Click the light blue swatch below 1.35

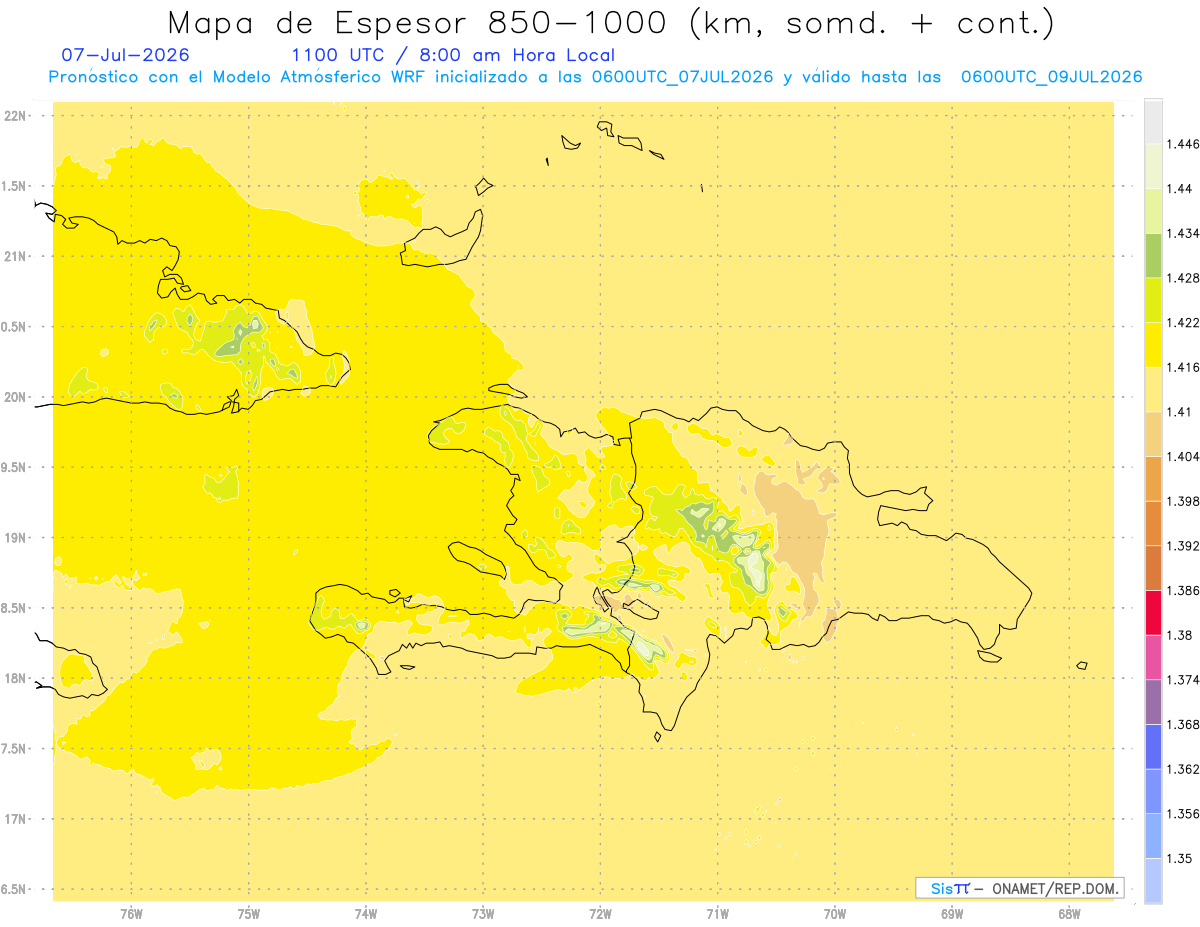1153,881
